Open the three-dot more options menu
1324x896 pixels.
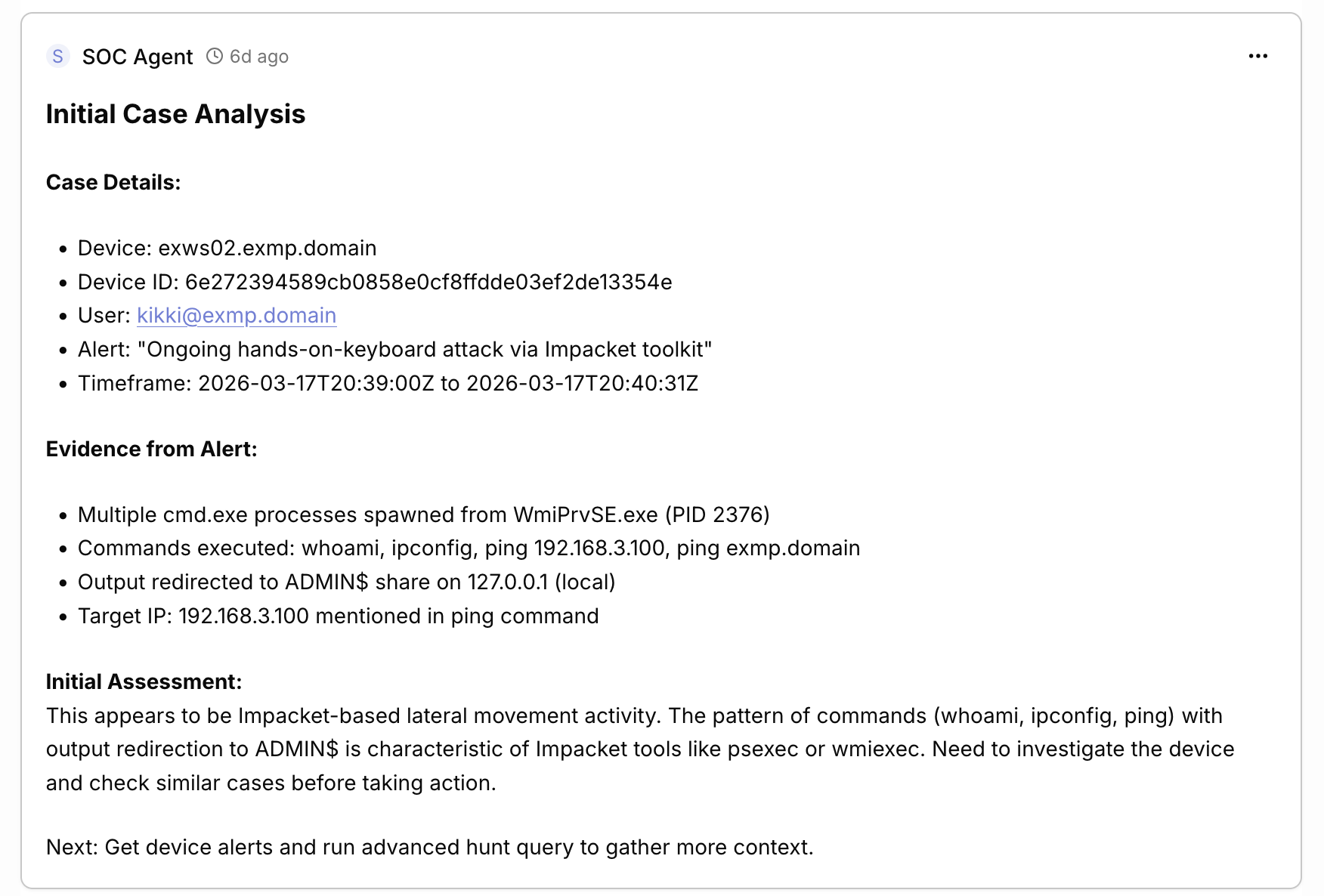tap(1257, 57)
